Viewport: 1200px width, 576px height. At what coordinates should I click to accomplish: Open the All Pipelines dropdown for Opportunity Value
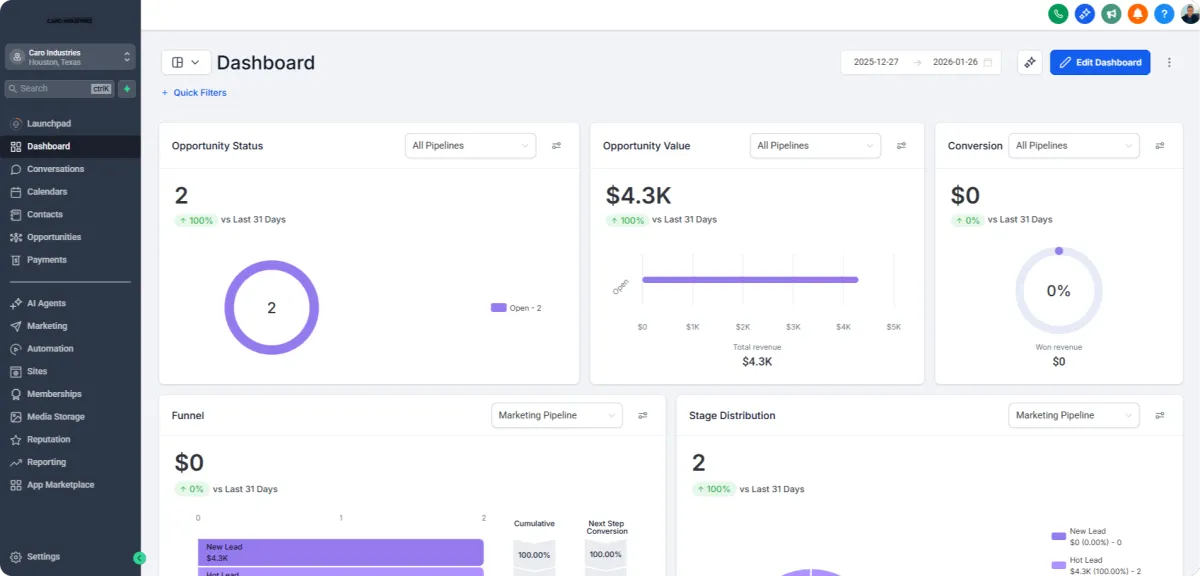pyautogui.click(x=815, y=145)
